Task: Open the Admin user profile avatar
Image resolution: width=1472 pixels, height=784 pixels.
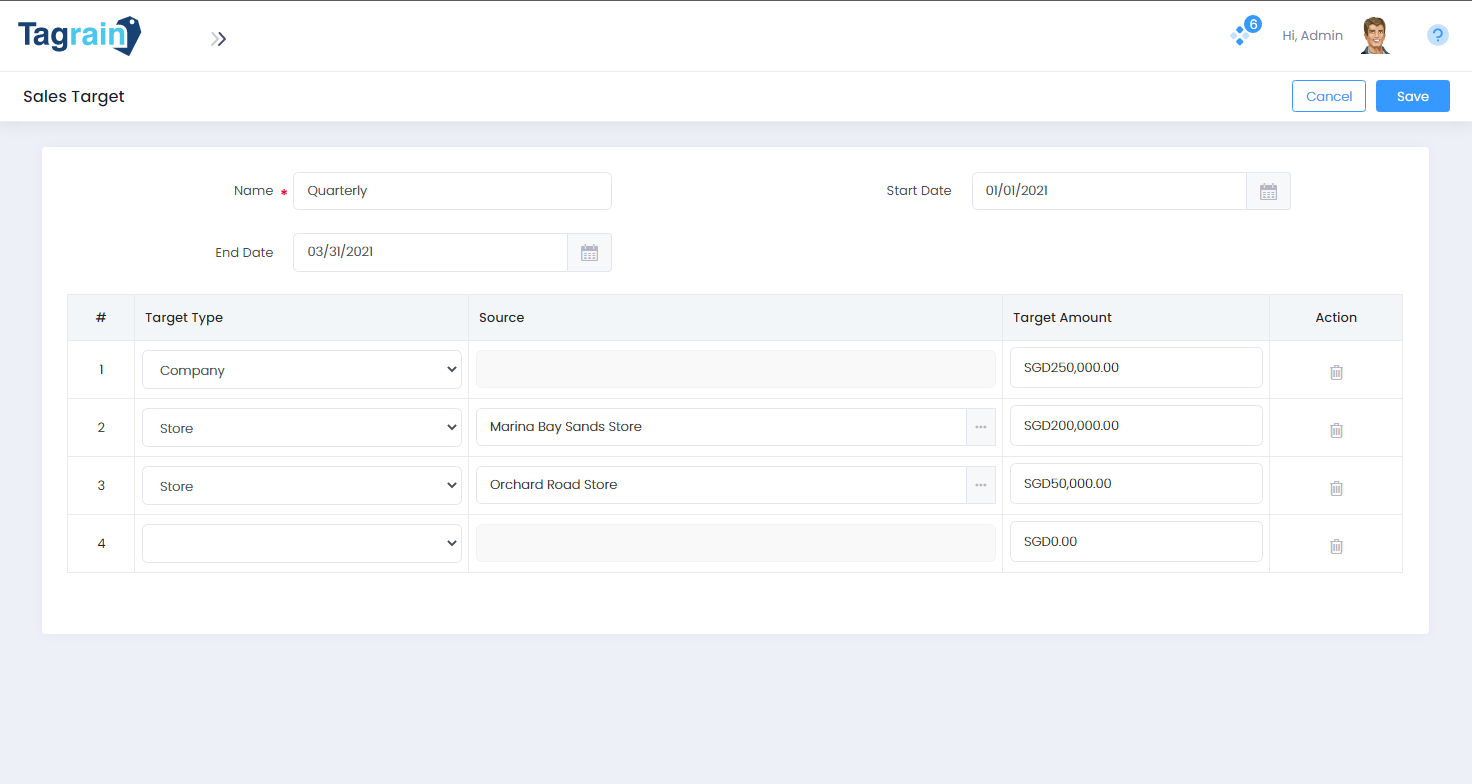Action: click(x=1375, y=36)
